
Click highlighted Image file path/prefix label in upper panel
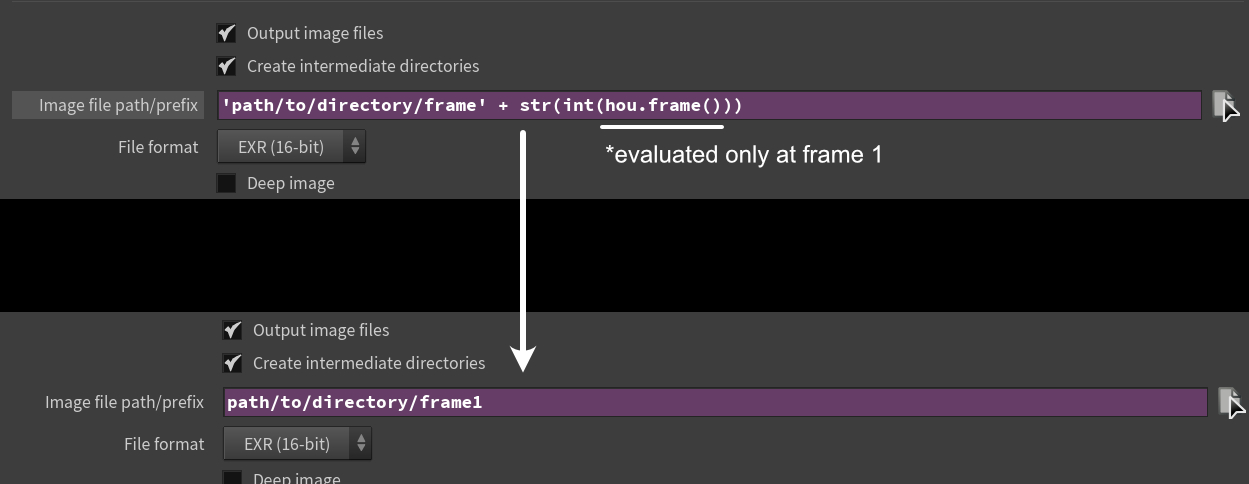pyautogui.click(x=118, y=105)
